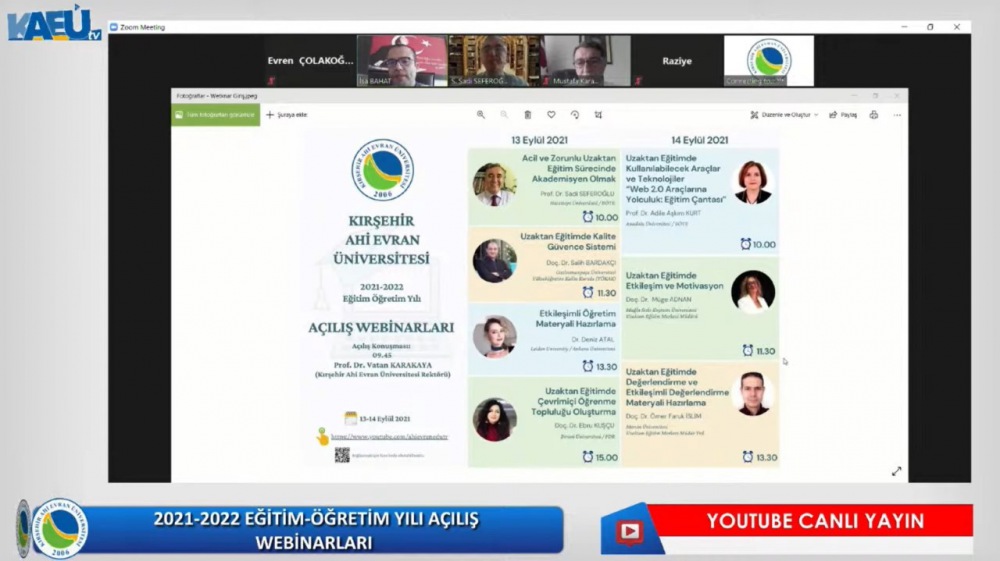Screen dimensions: 1000x561
Task: Click the Kırşehir Ahi Evran University poster logo
Action: [x=382, y=170]
